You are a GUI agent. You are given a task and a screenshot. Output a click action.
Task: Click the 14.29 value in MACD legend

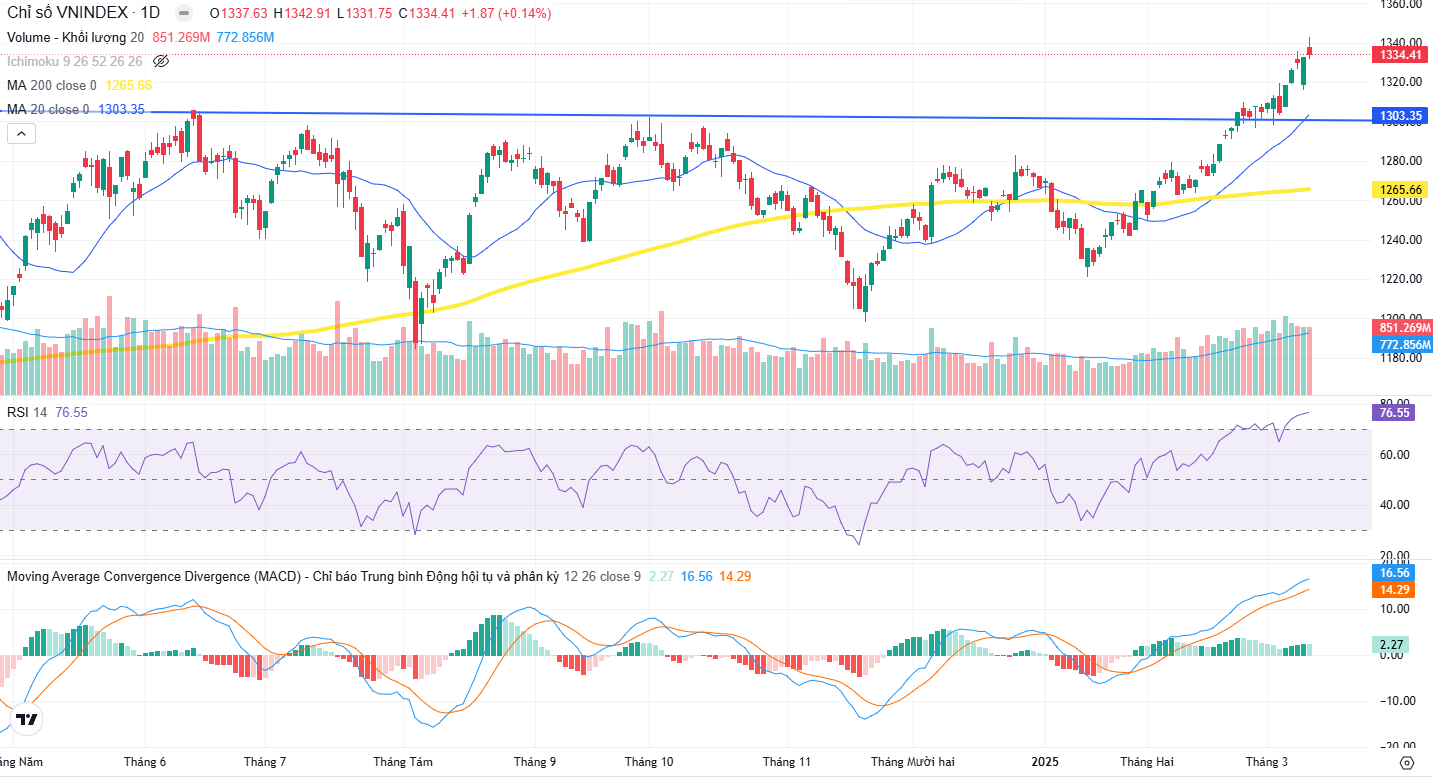point(735,577)
